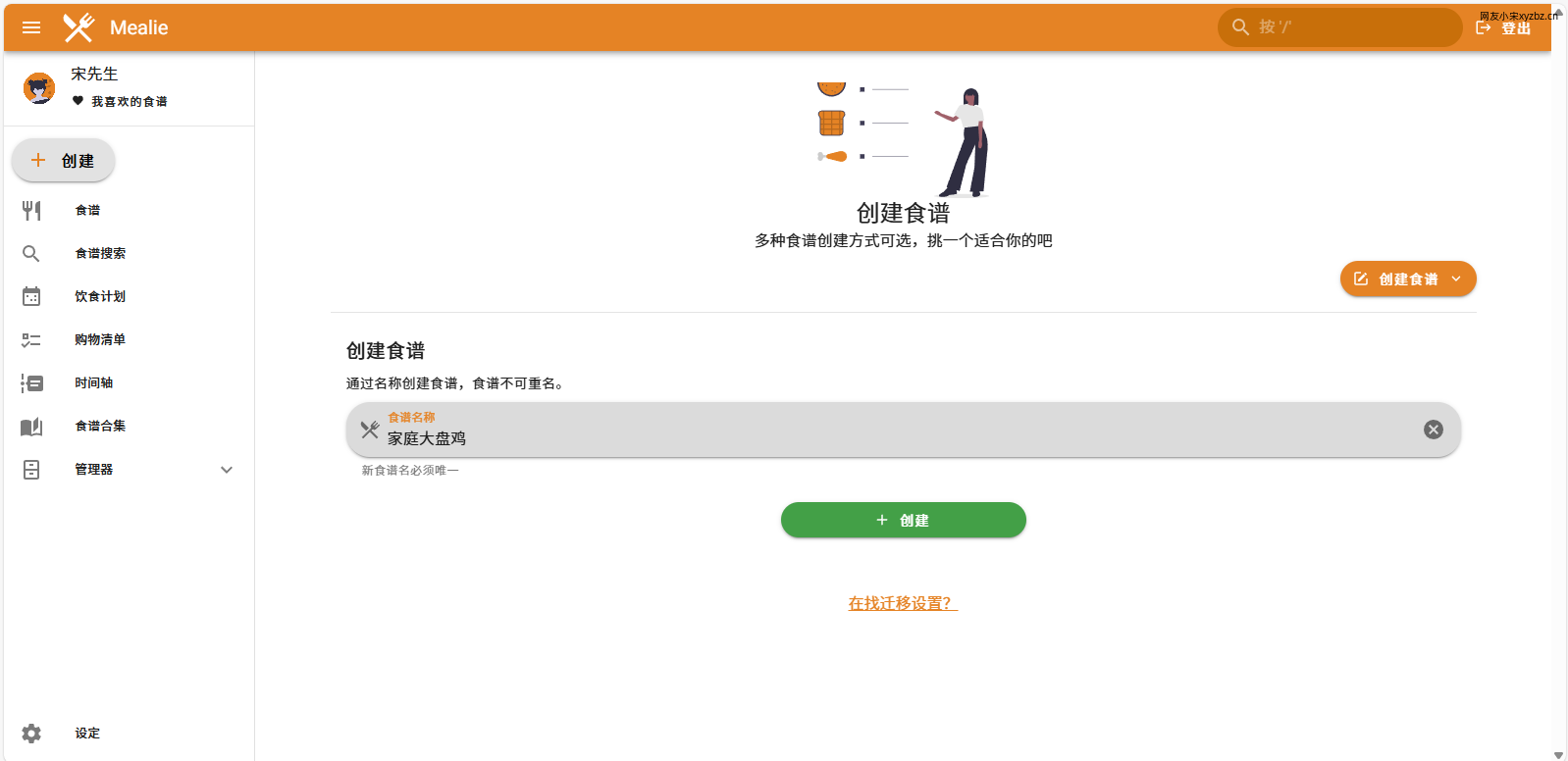This screenshot has width=1568, height=761.
Task: Click into the 食谱名称 input field
Action: (x=883, y=437)
